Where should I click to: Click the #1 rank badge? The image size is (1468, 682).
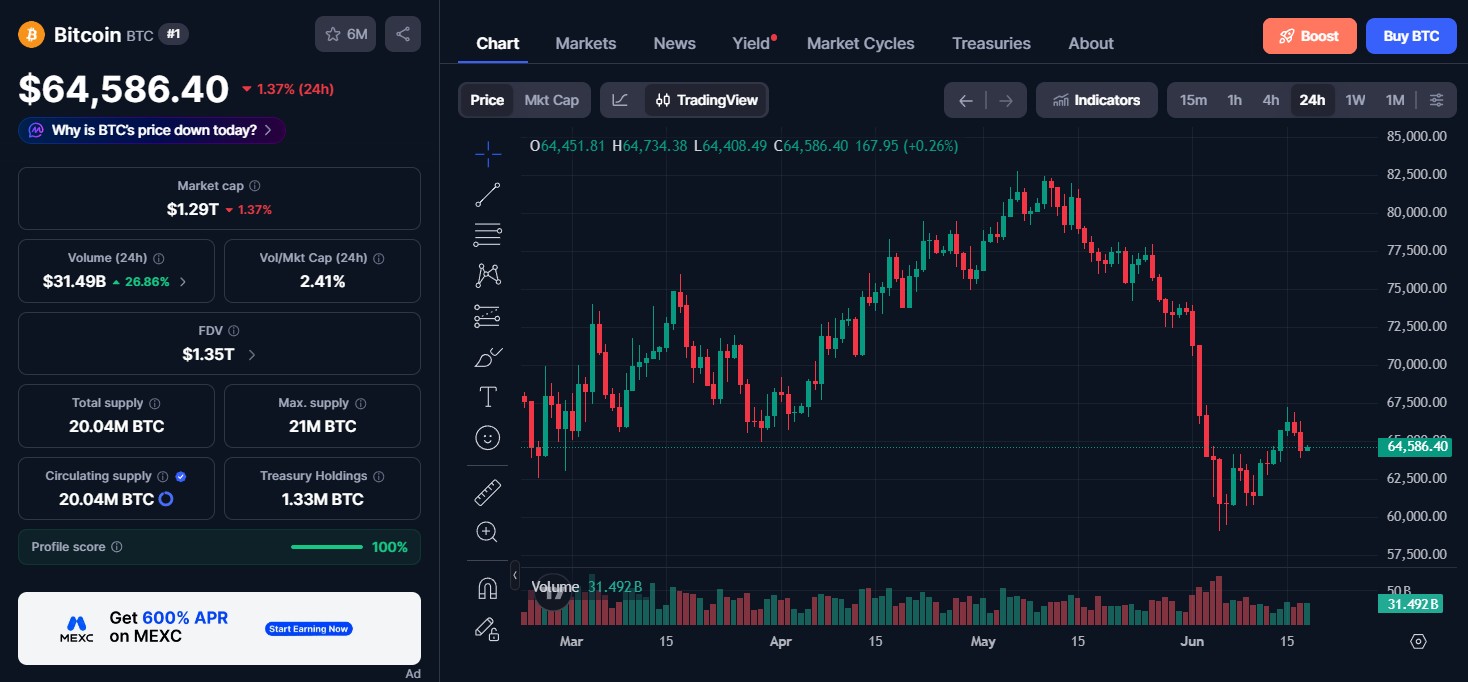click(x=174, y=34)
